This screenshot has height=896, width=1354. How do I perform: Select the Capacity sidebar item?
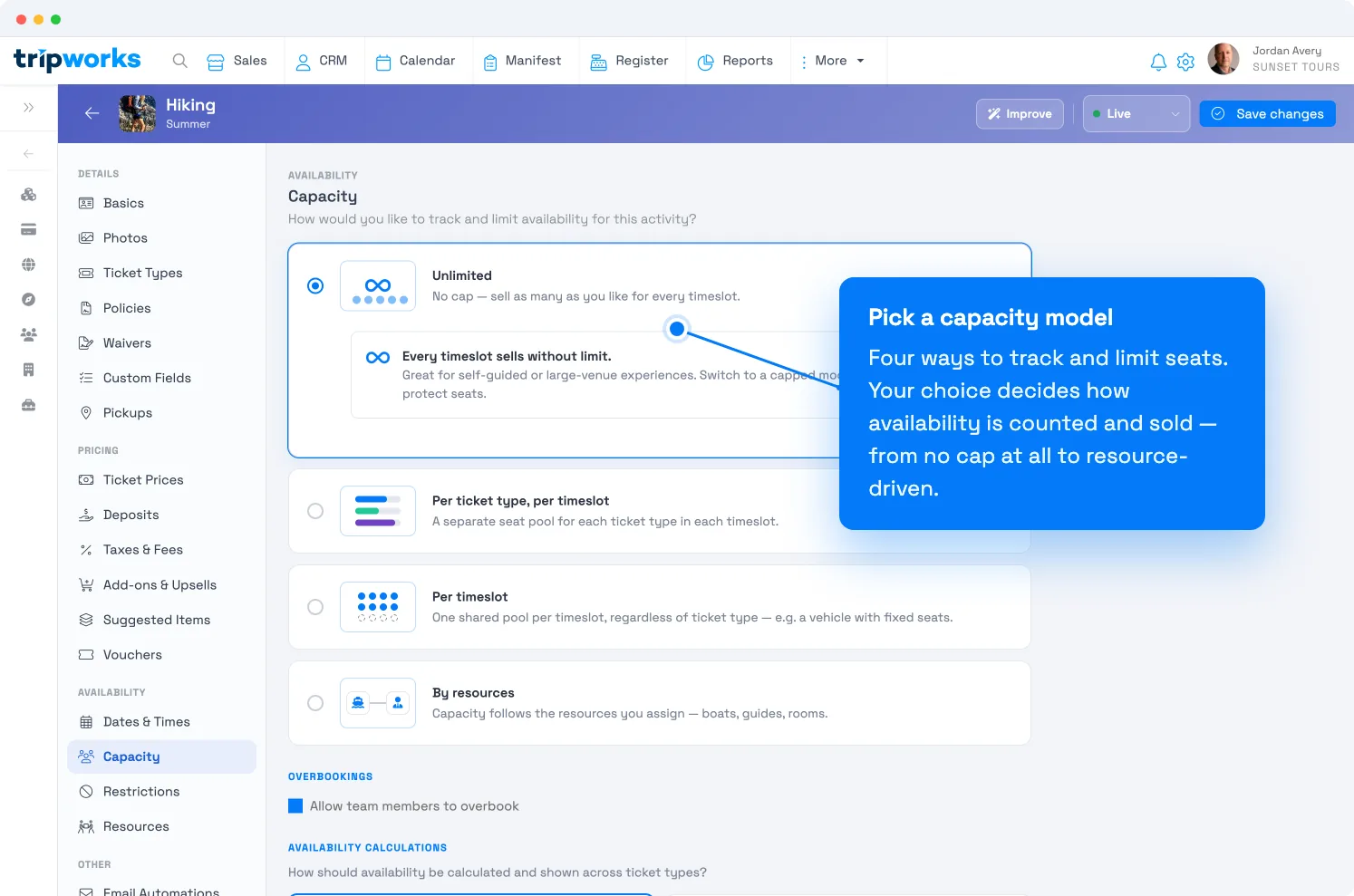(x=161, y=756)
